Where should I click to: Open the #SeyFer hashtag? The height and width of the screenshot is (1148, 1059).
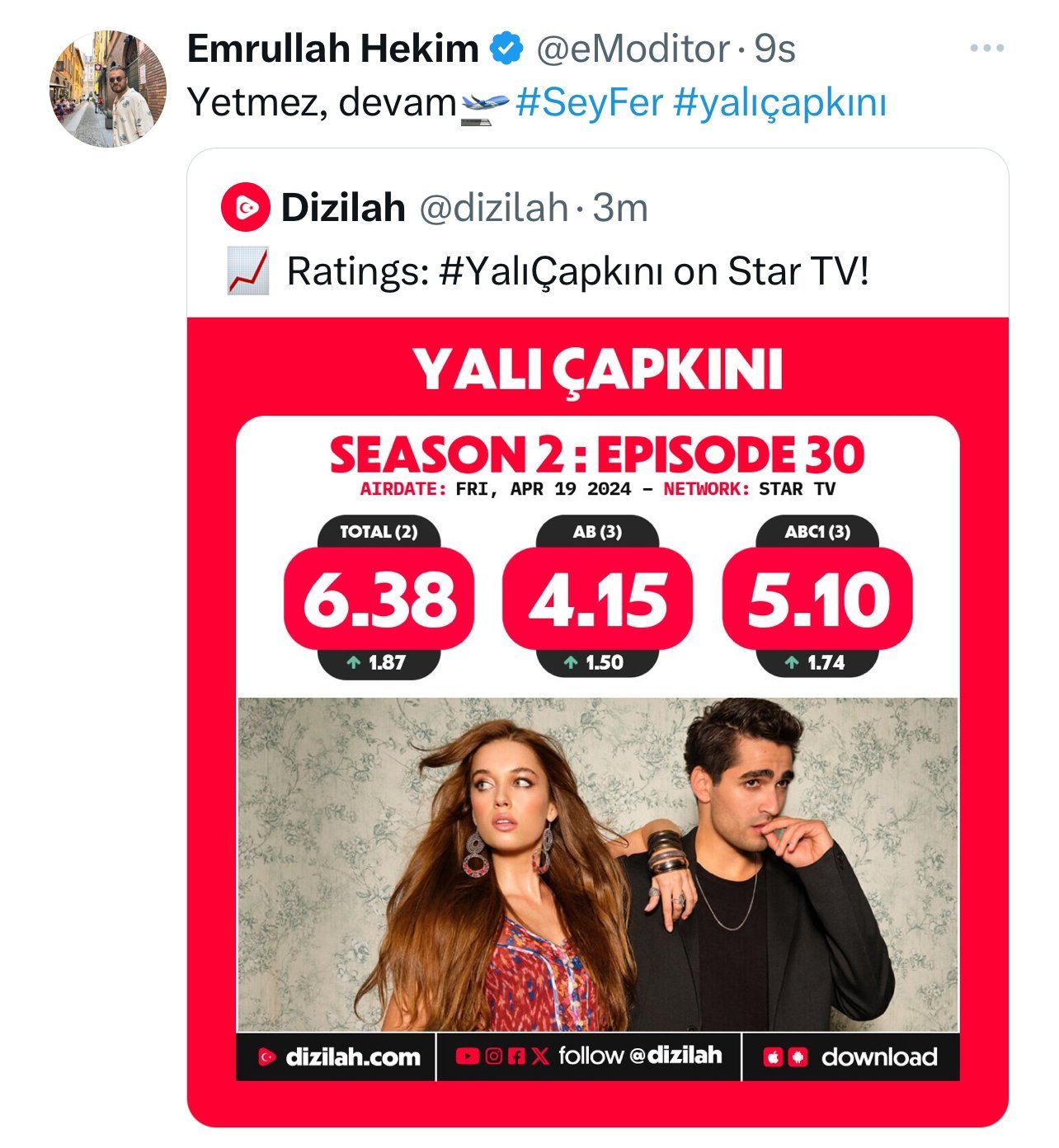[x=589, y=103]
